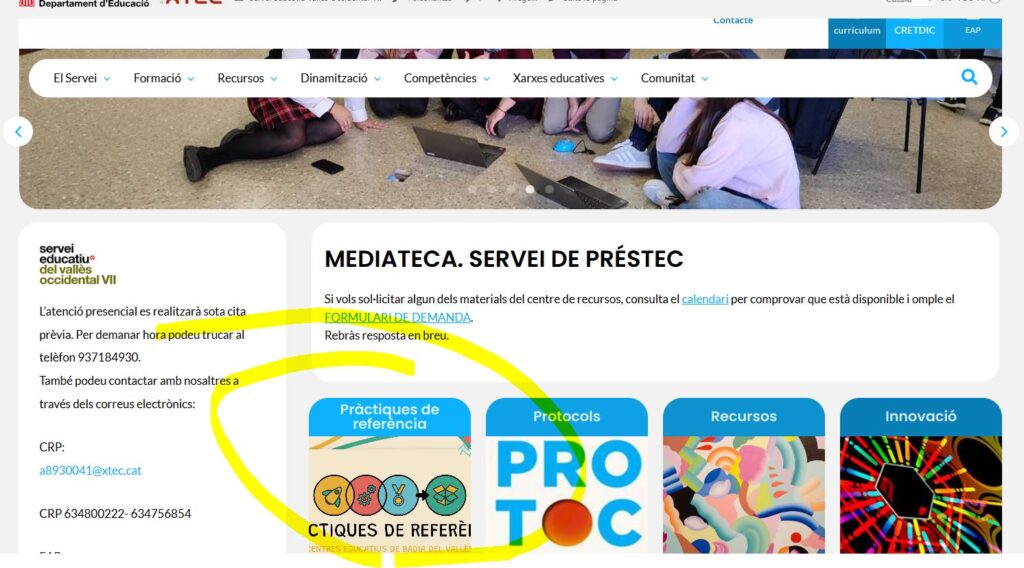Click the a8930041@xtec.cat email link
The width and height of the screenshot is (1024, 568).
point(90,470)
